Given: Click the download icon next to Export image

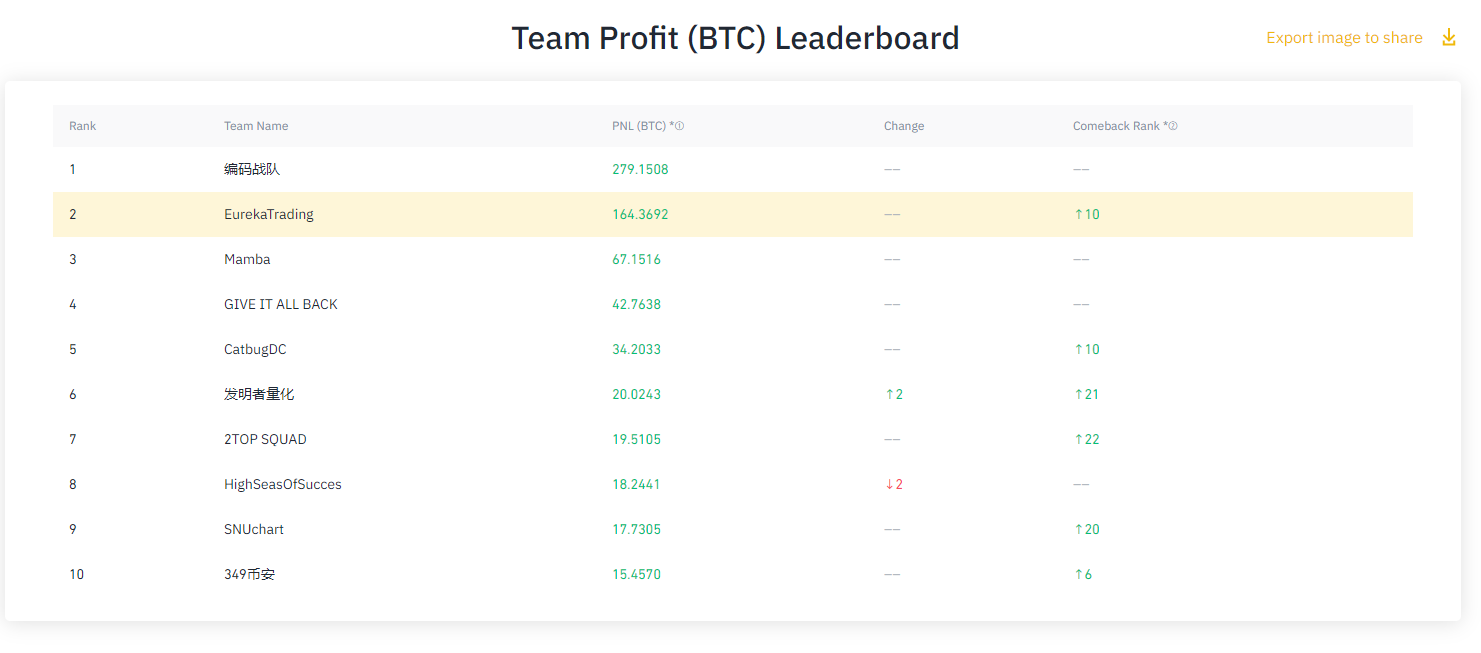Looking at the screenshot, I should (1449, 36).
